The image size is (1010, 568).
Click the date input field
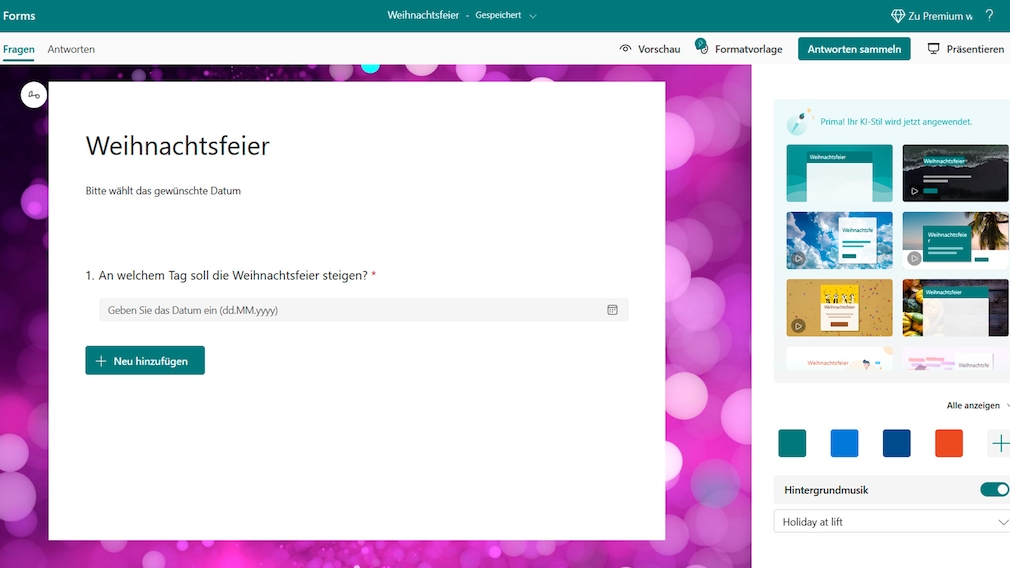350,310
